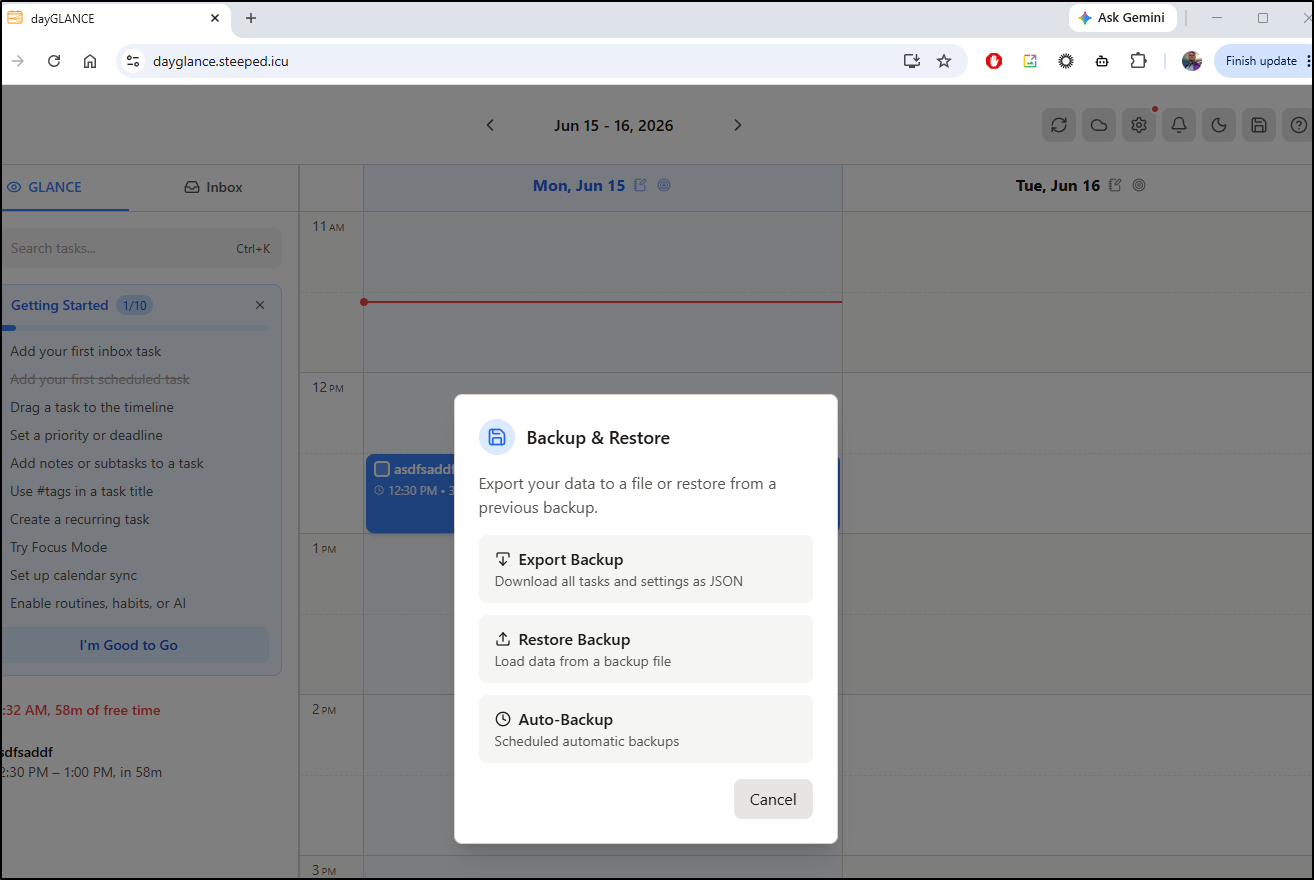Open notifications with the bell icon
Image resolution: width=1314 pixels, height=880 pixels.
(x=1179, y=125)
